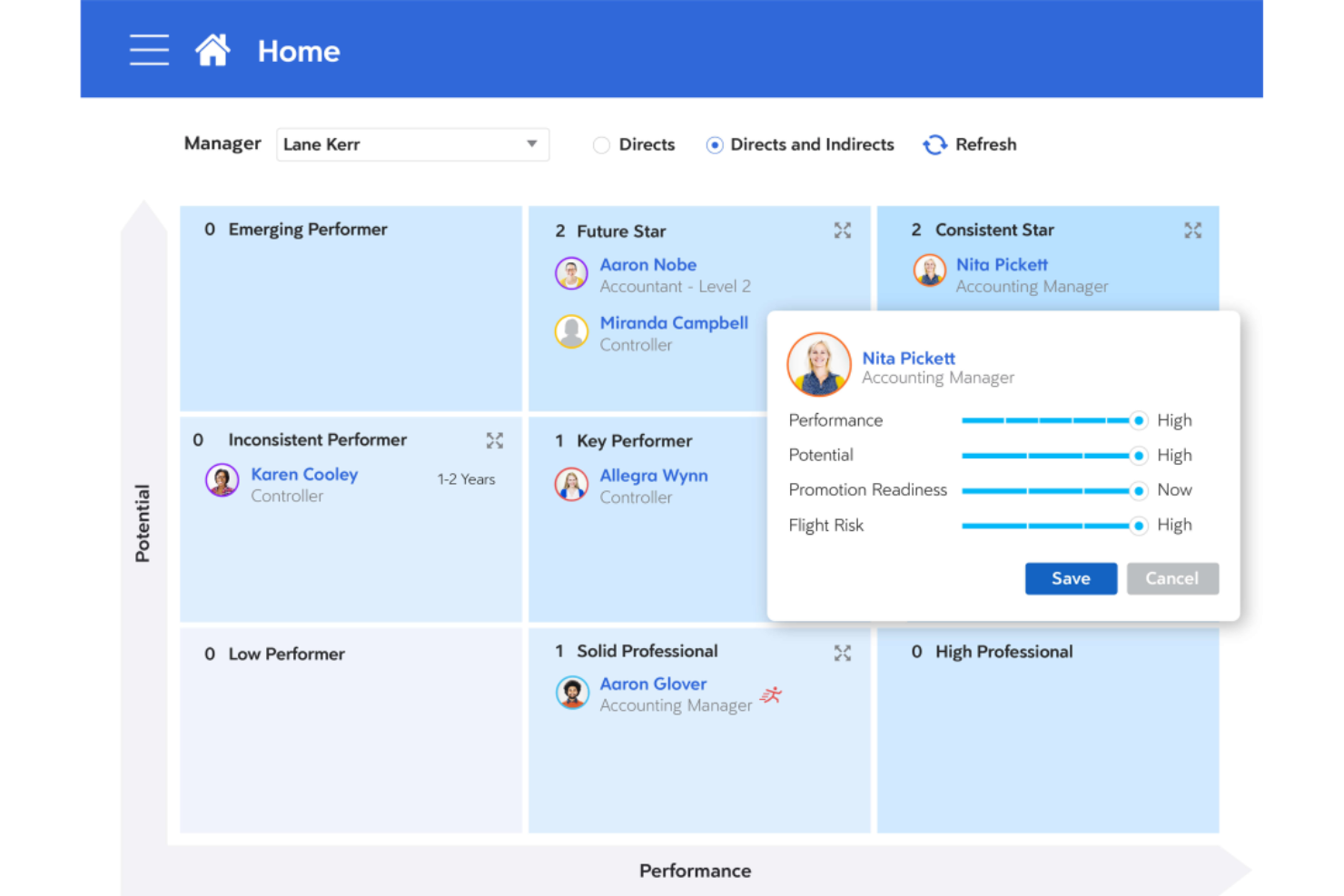
Task: Click the Potential axis label
Action: pos(143,524)
